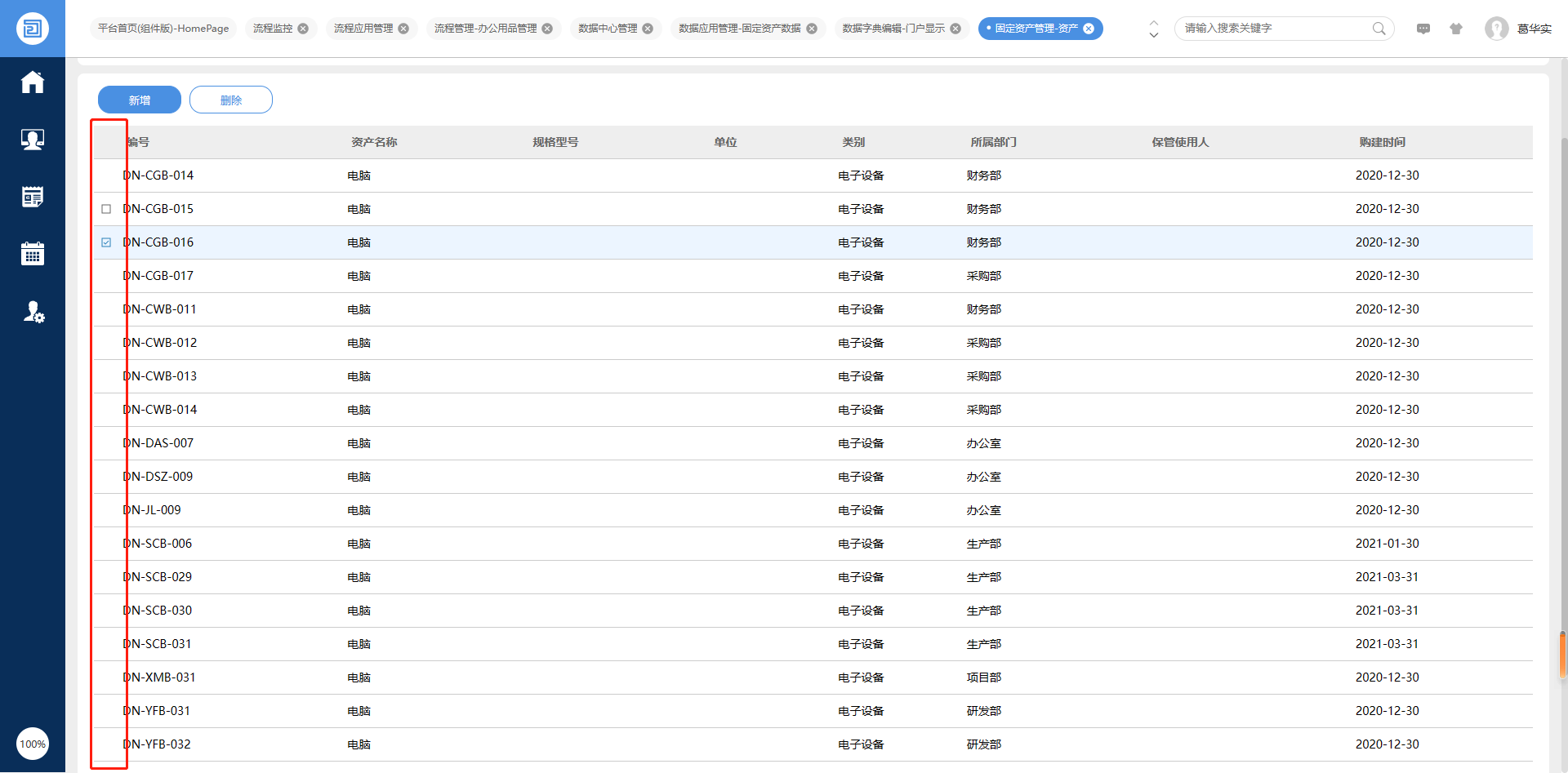Click the 新增 button

click(x=140, y=100)
